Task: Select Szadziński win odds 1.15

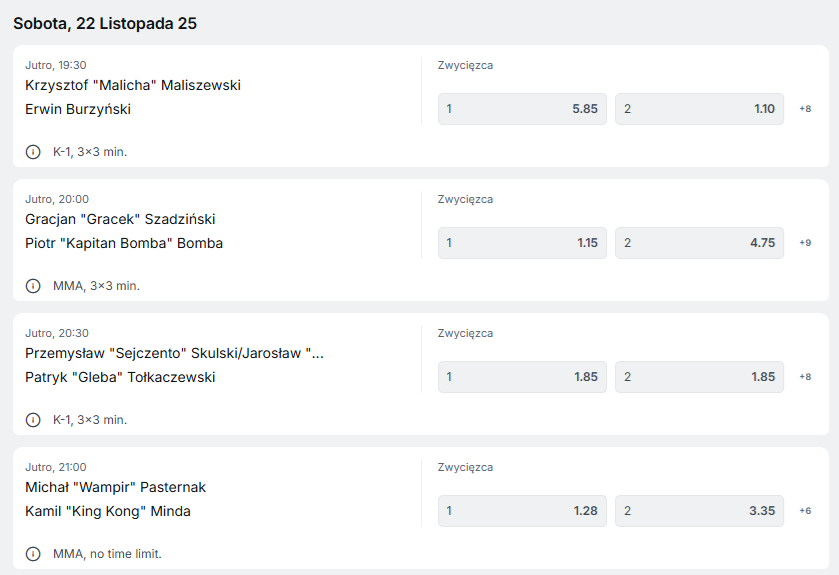Action: coord(522,243)
